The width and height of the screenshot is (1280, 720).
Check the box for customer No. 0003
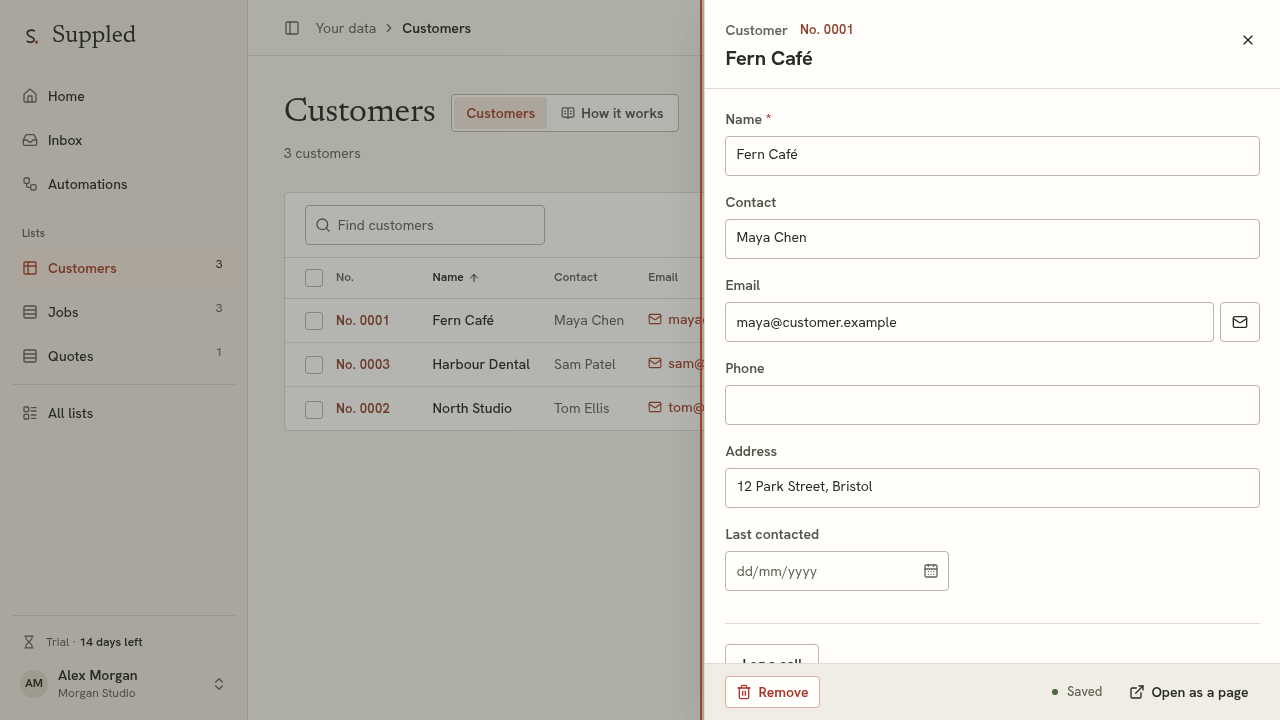pyautogui.click(x=314, y=365)
